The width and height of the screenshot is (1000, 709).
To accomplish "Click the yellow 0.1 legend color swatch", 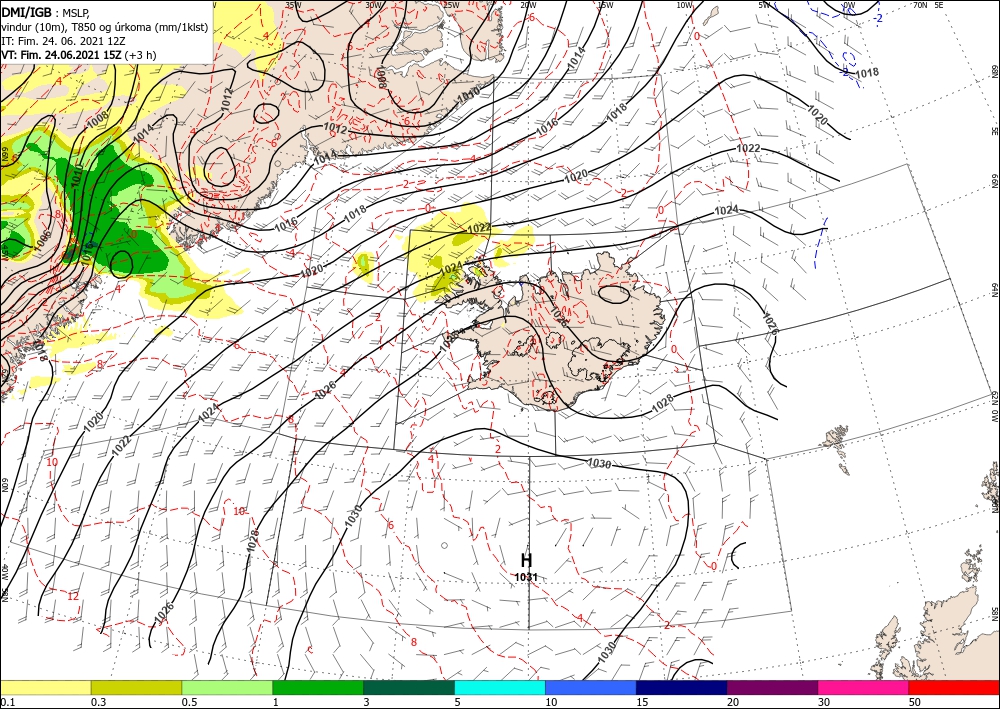I will 45,687.
